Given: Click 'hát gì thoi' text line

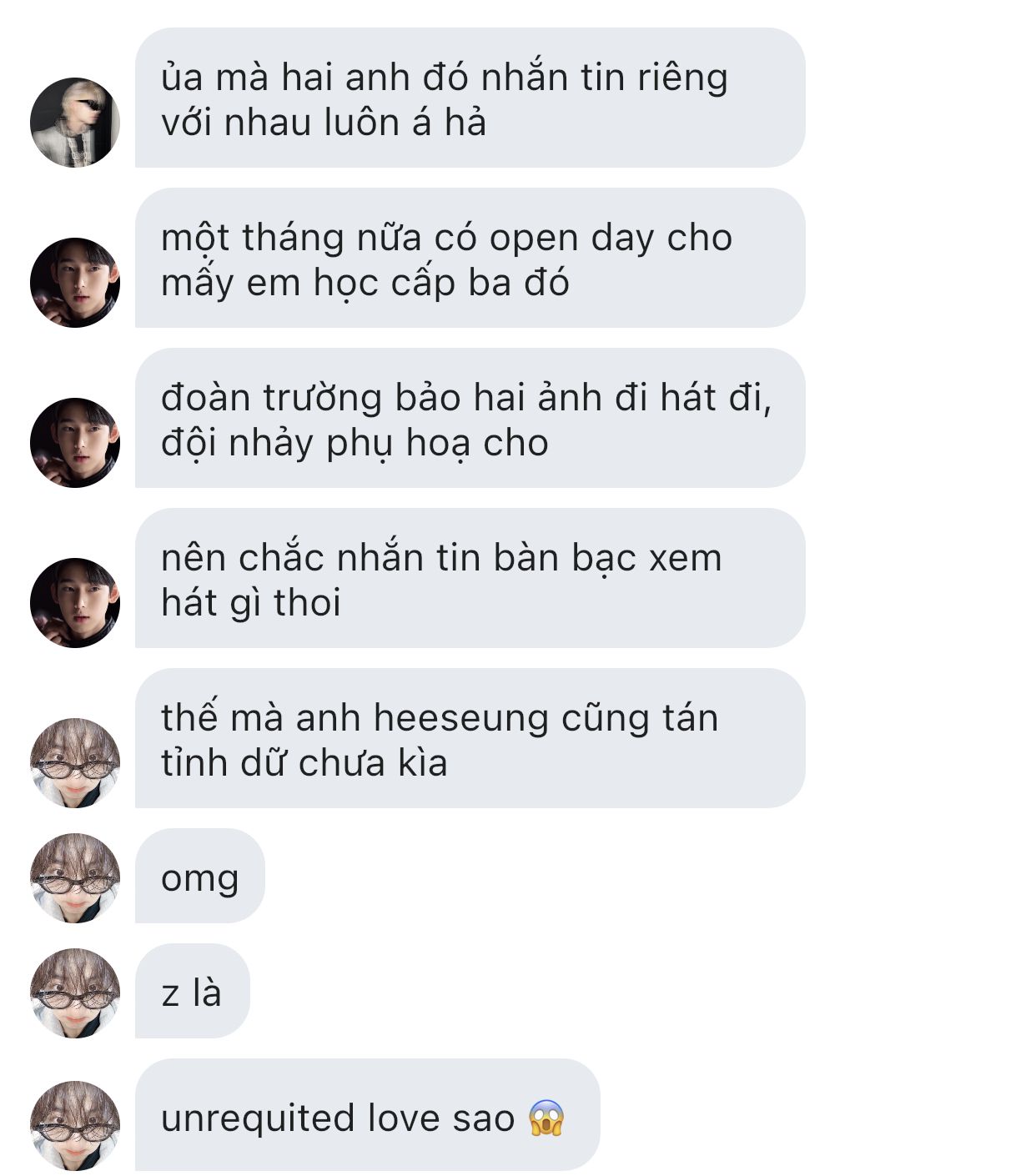Looking at the screenshot, I should tap(251, 602).
